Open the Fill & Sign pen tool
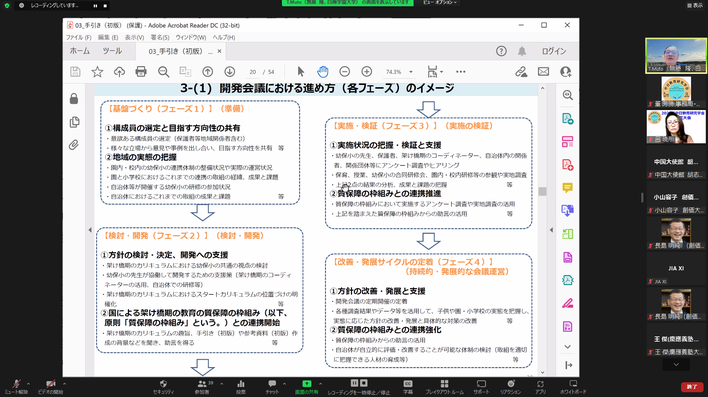Image resolution: width=708 pixels, height=397 pixels. tap(568, 303)
